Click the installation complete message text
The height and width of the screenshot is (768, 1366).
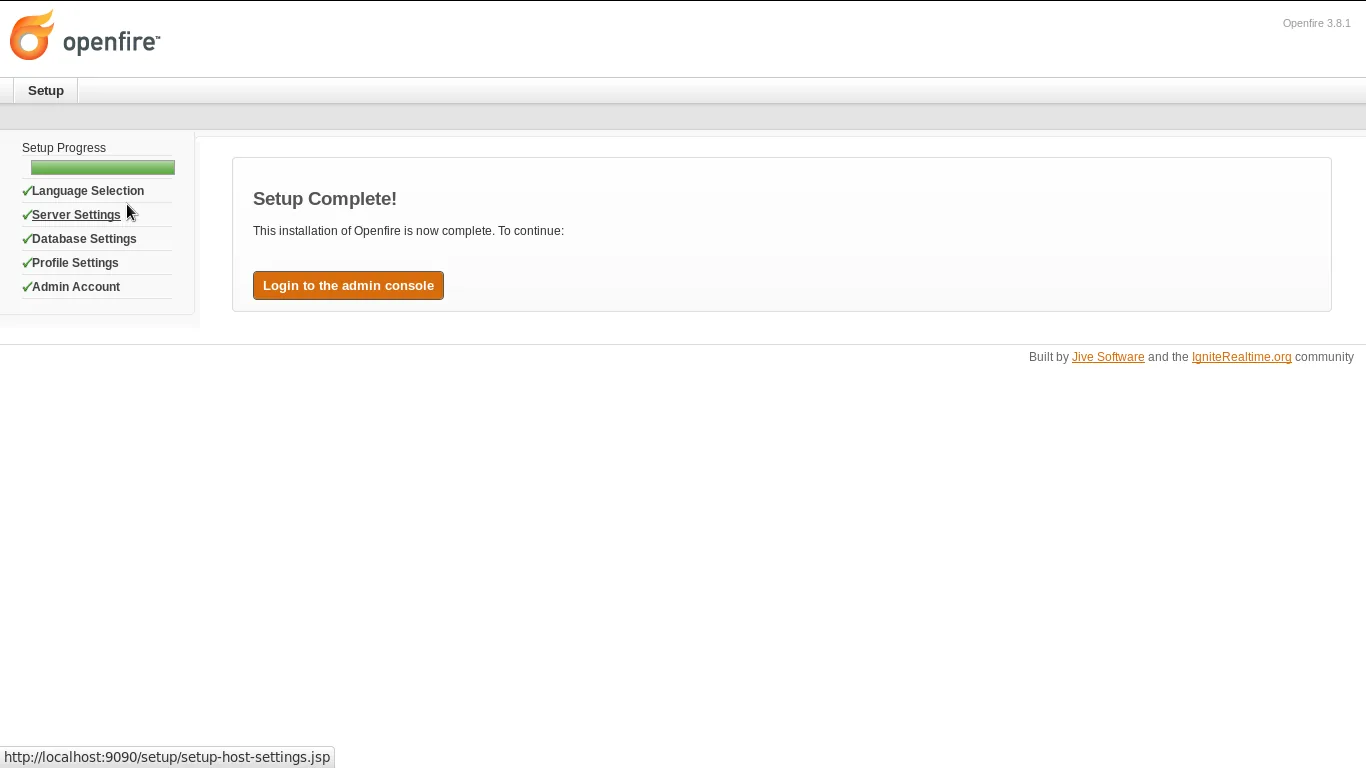(x=408, y=231)
